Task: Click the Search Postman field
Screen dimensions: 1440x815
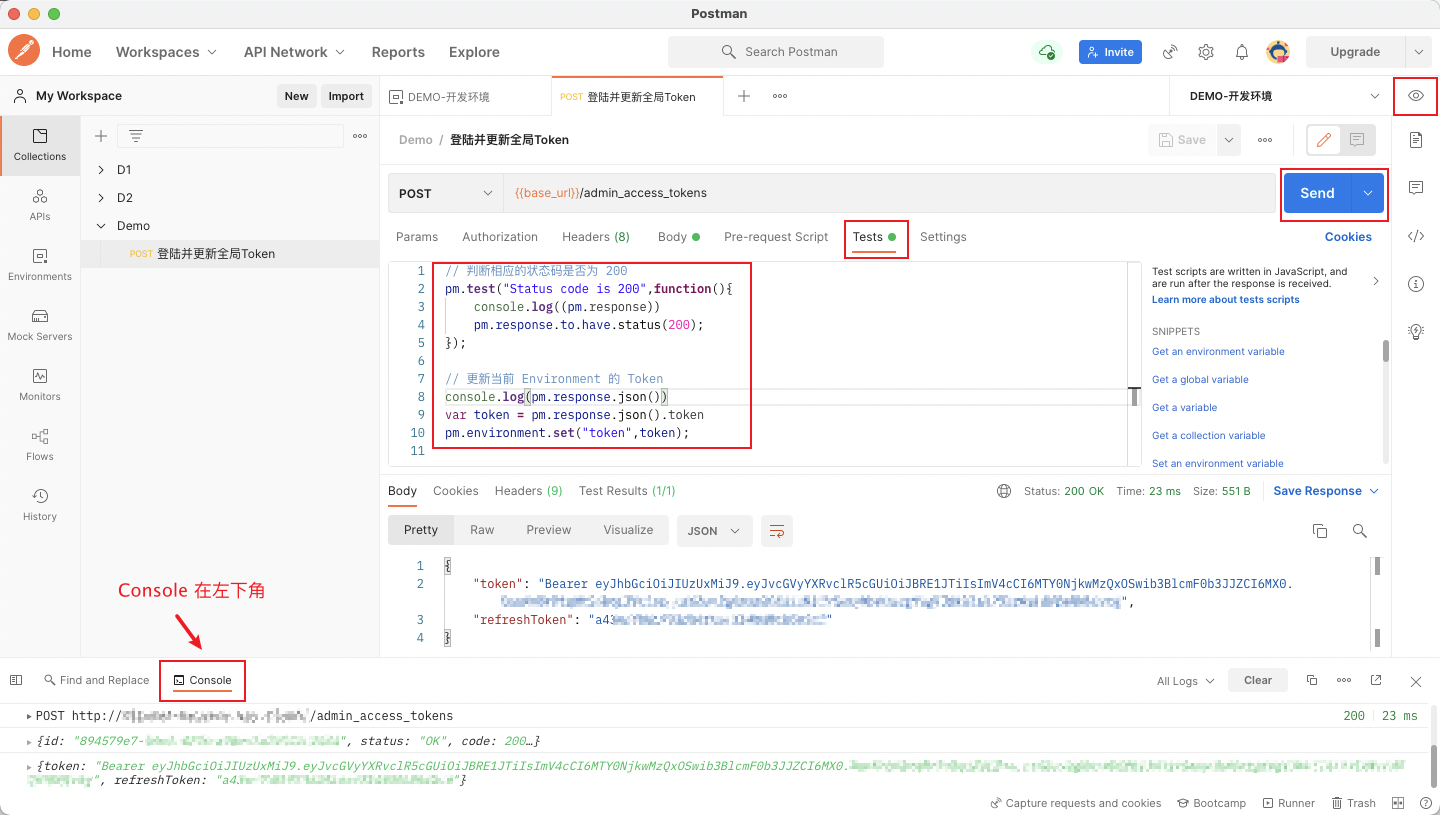Action: [x=776, y=52]
